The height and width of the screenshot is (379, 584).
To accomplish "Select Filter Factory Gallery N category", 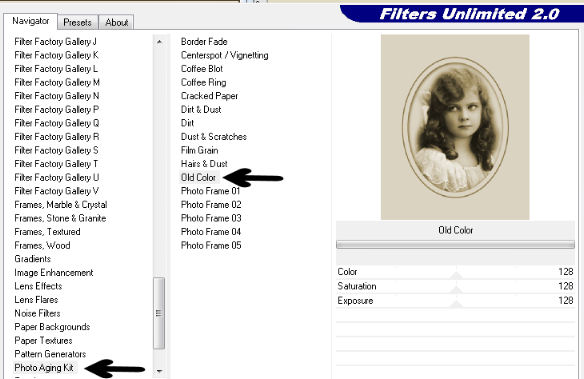I will [57, 96].
